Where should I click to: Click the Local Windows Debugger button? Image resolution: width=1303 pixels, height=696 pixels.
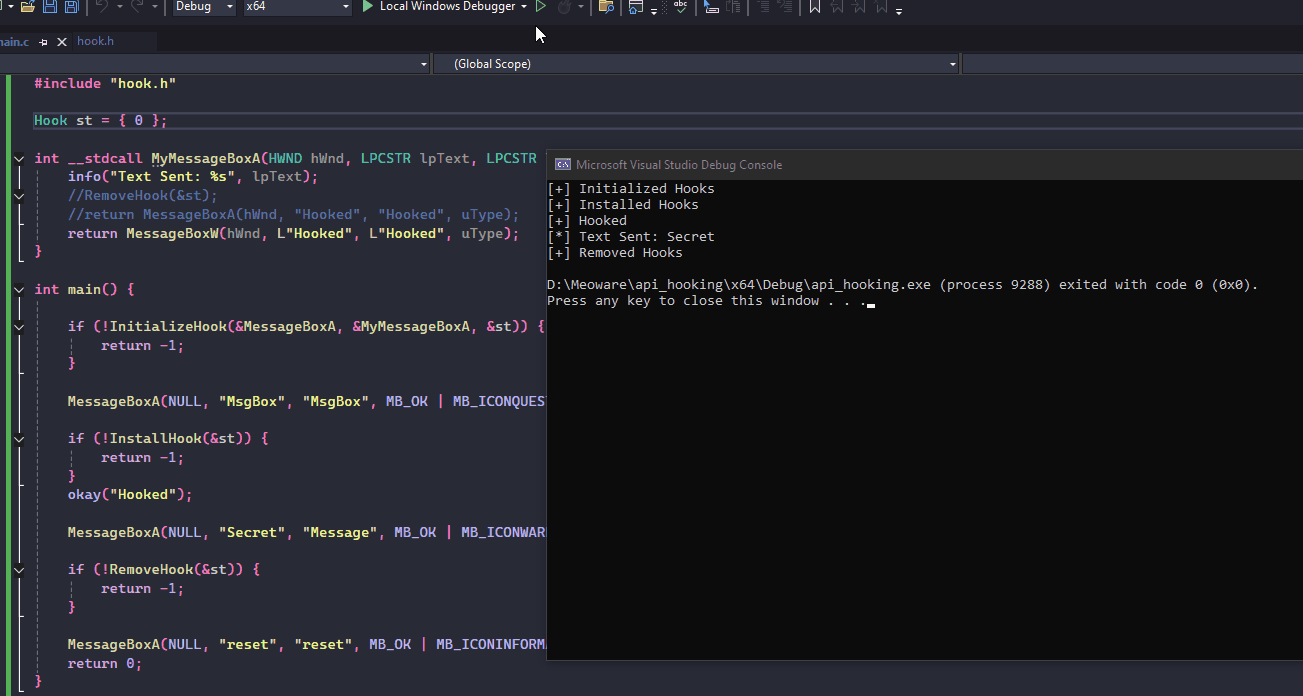tap(448, 7)
